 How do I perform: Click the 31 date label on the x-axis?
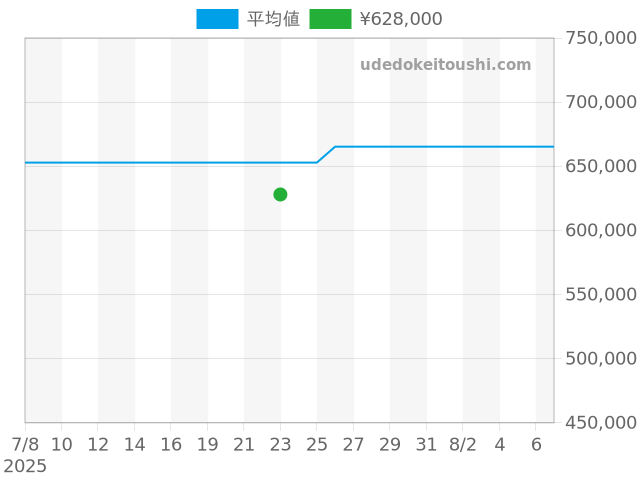point(427,443)
